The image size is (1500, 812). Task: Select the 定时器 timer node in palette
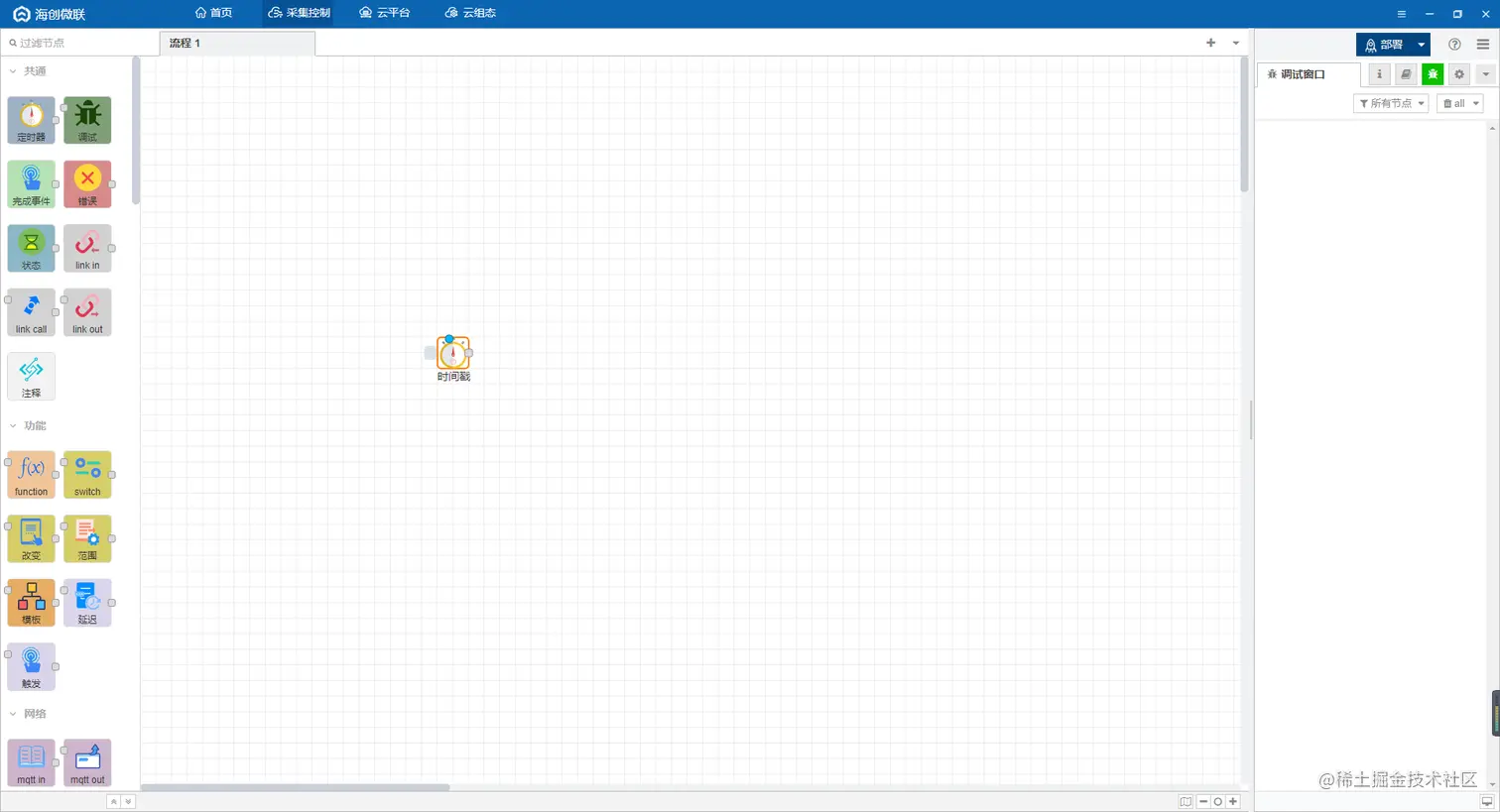(x=31, y=120)
